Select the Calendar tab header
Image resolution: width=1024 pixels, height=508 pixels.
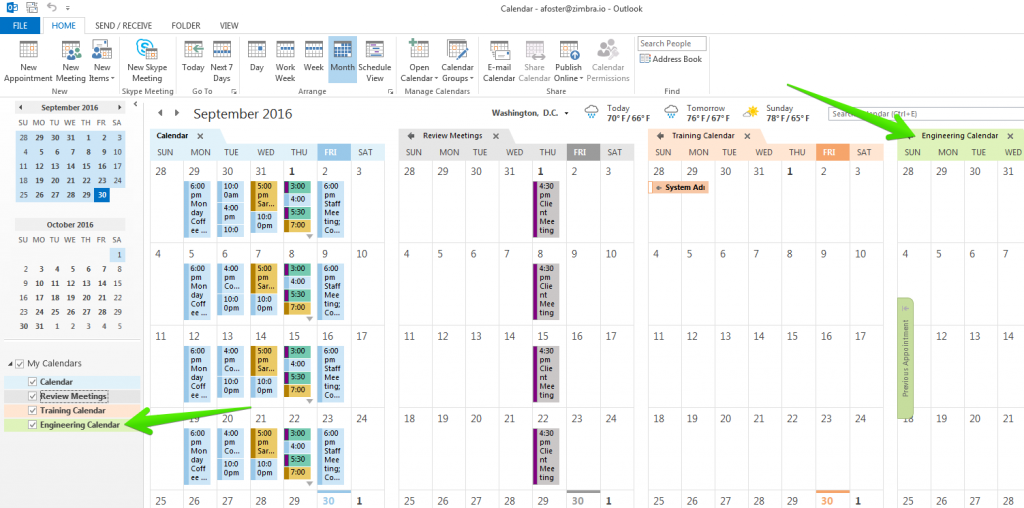[x=172, y=136]
